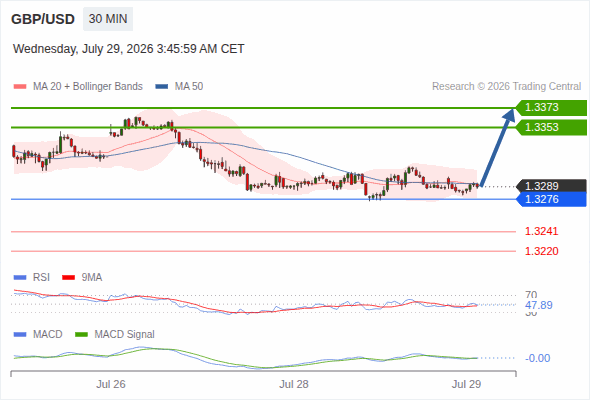Click the RSI value 47.89 readout
This screenshot has height=400, width=590.
click(x=539, y=305)
